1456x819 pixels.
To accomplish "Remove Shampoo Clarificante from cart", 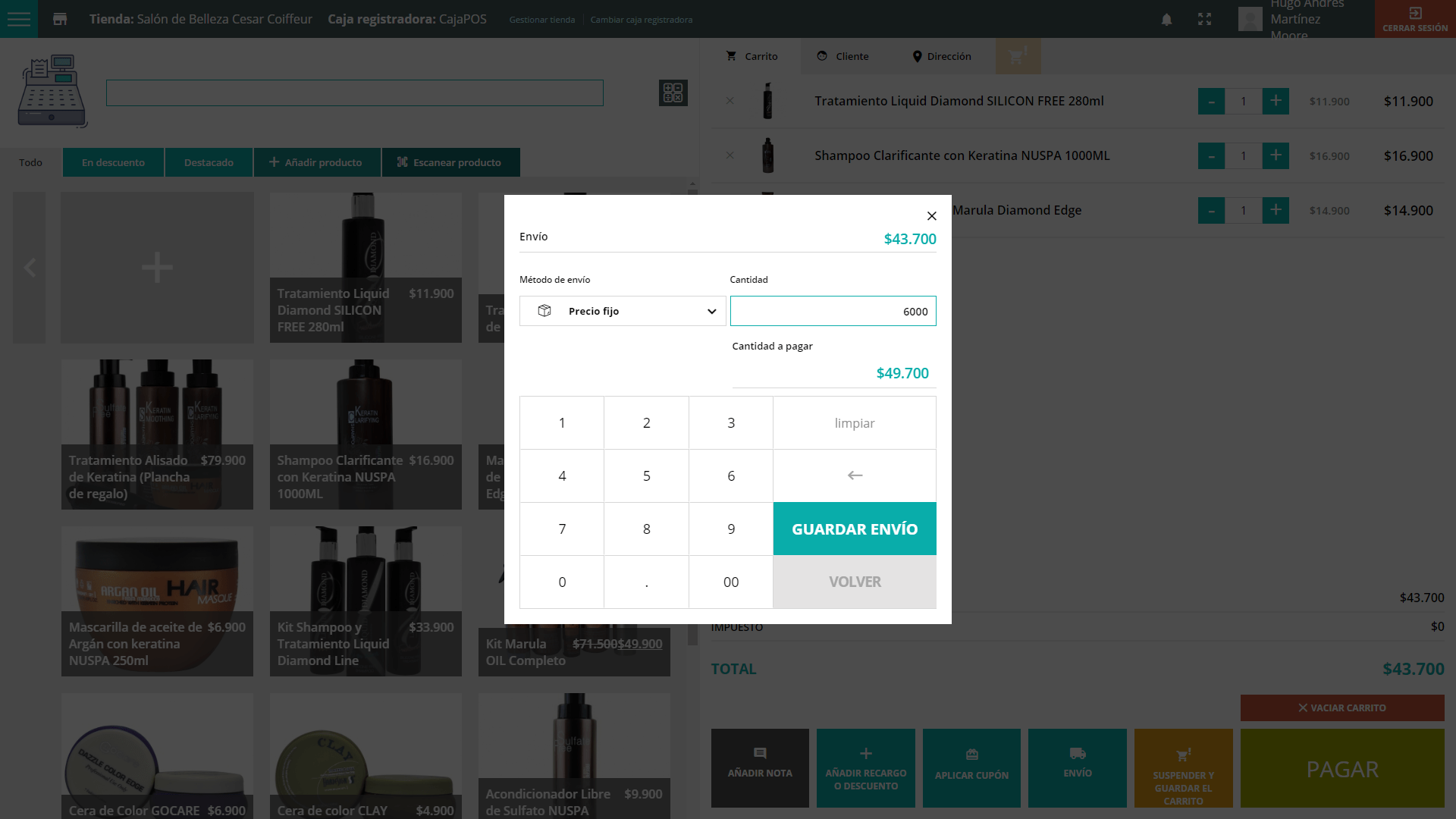I will click(x=730, y=155).
